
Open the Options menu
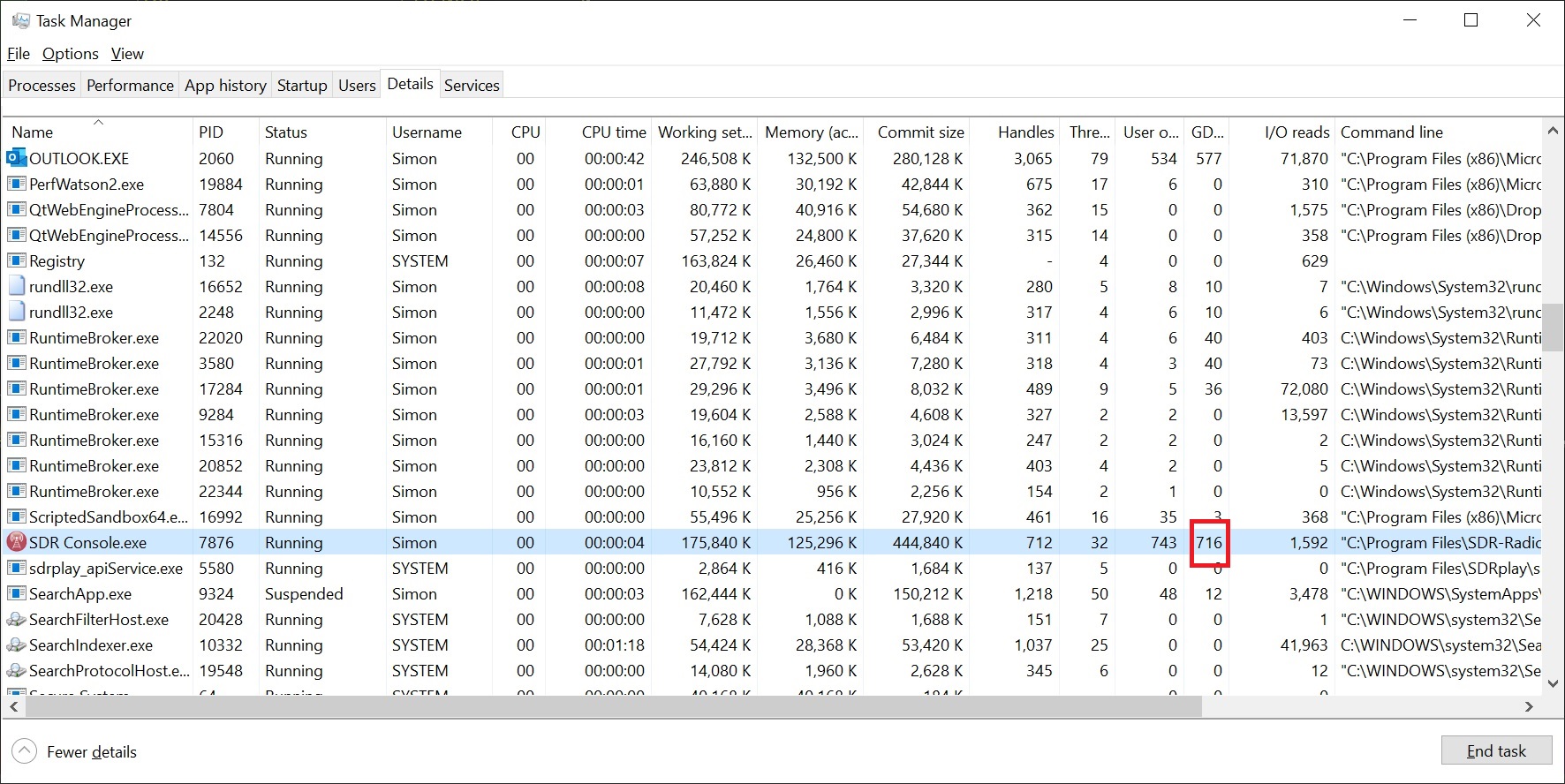pyautogui.click(x=70, y=54)
